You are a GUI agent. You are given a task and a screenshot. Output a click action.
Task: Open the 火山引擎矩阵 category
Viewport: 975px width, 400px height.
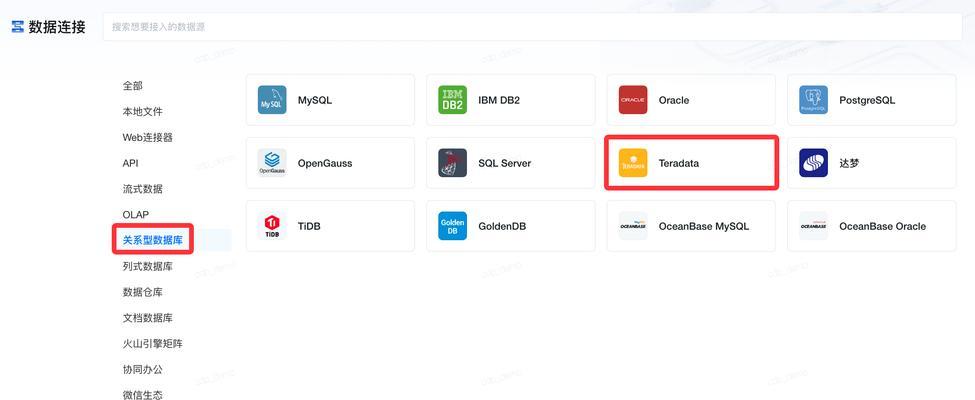153,343
